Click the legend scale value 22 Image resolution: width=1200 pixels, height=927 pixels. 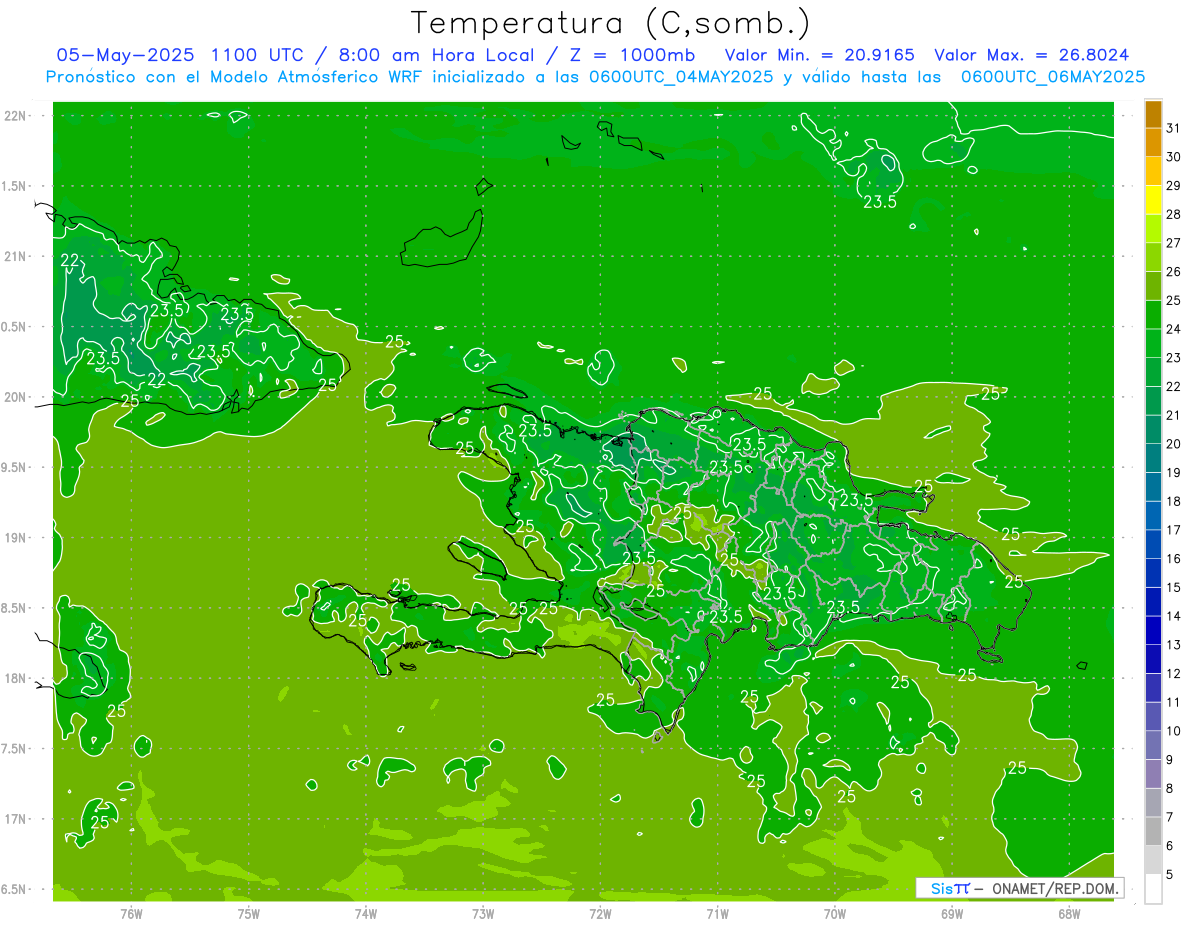click(1173, 386)
